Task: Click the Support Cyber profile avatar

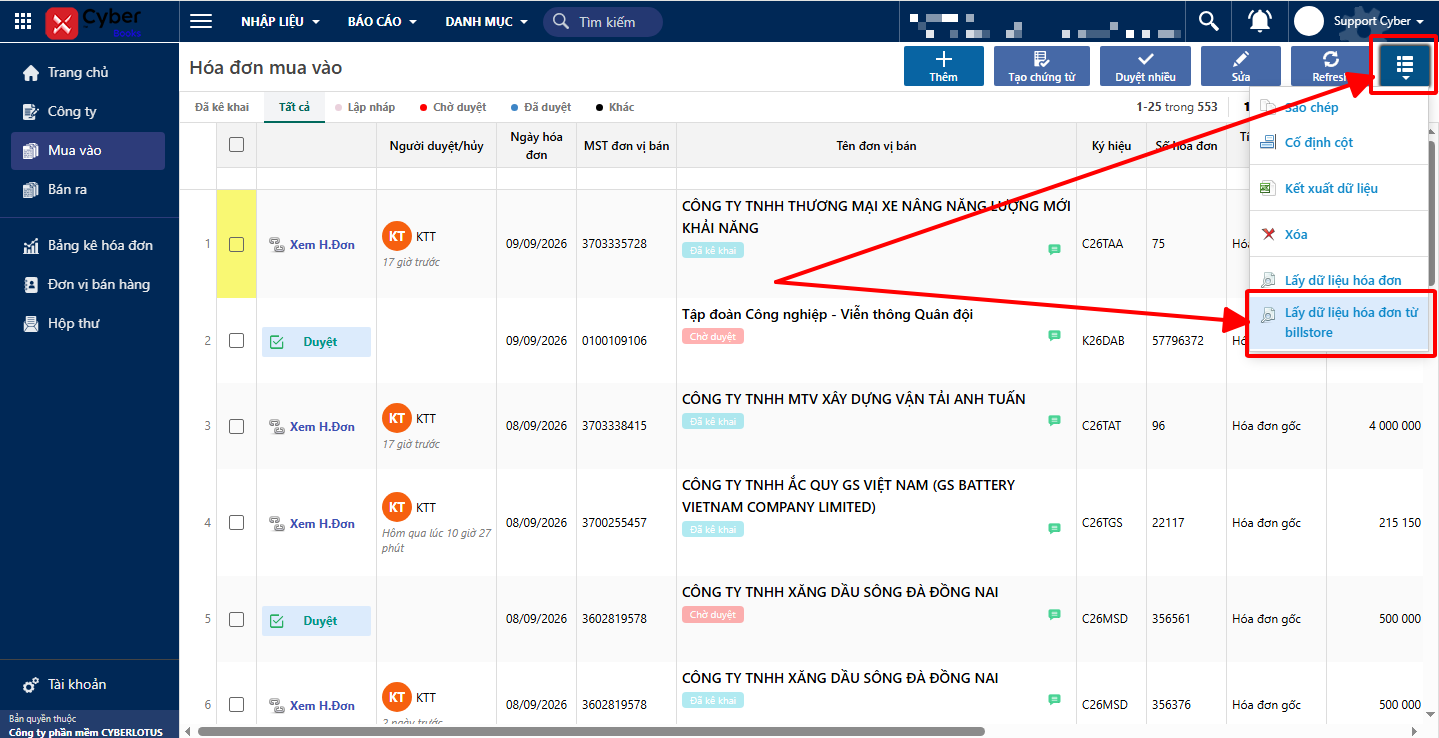Action: [x=1309, y=21]
